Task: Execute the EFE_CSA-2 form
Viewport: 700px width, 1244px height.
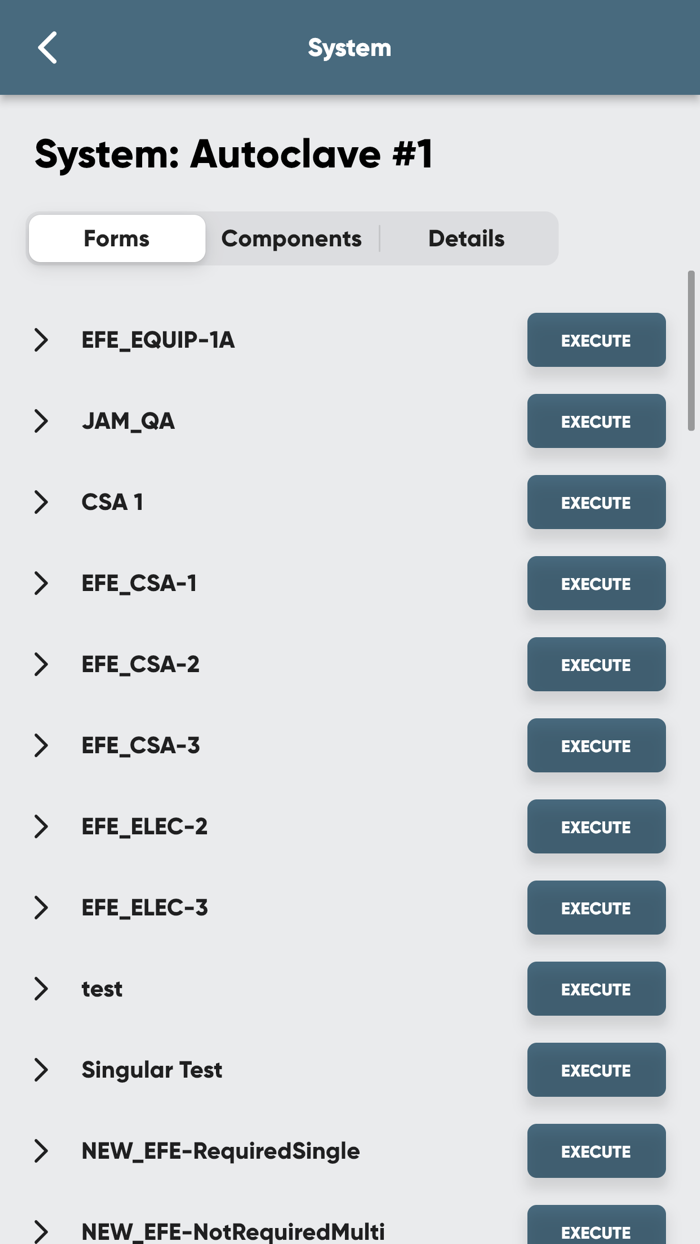Action: (596, 664)
